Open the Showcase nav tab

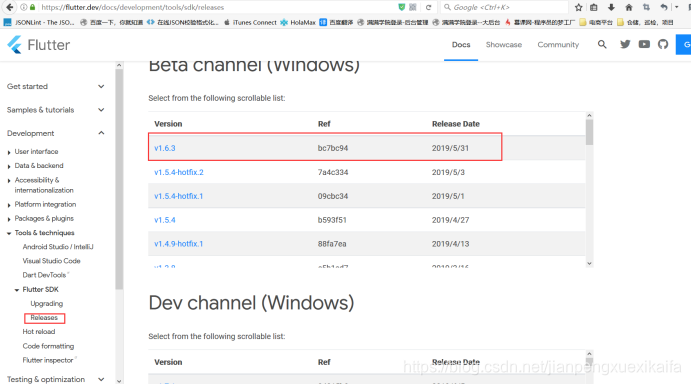pyautogui.click(x=504, y=44)
